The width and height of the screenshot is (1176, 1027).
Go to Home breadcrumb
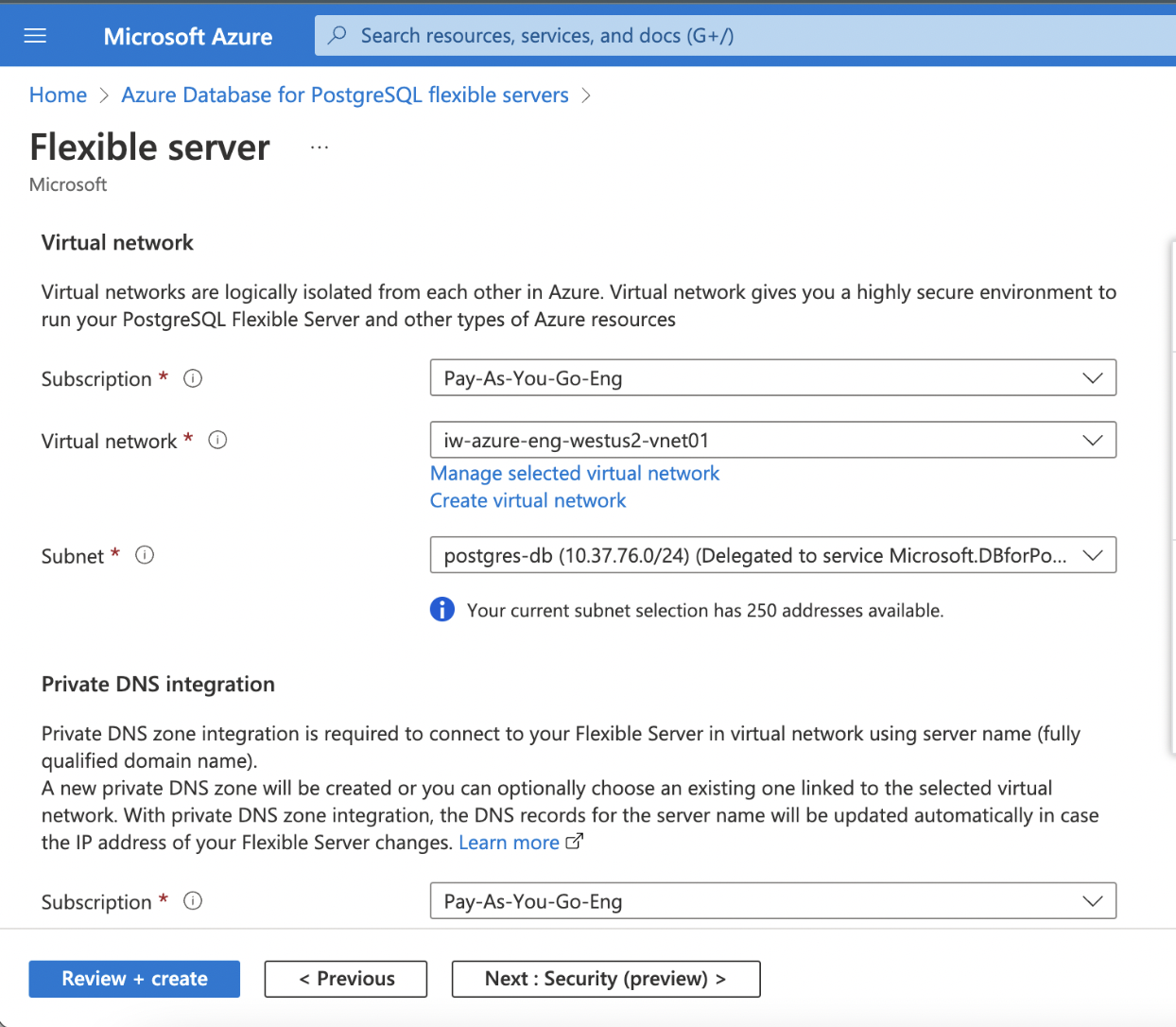click(58, 95)
